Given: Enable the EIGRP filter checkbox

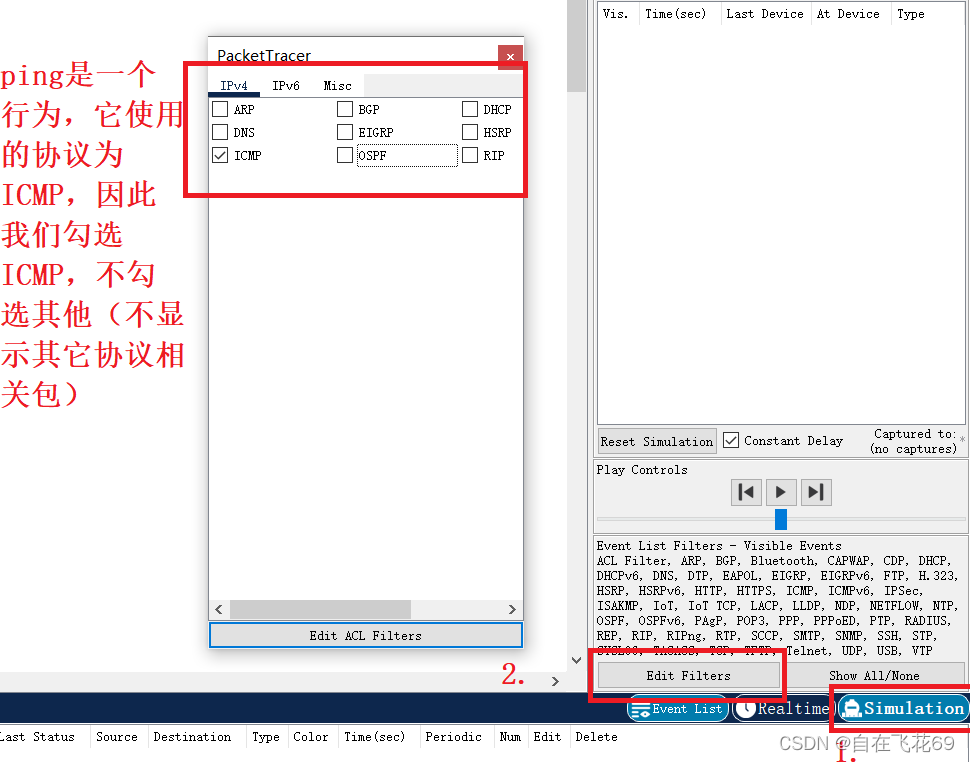Looking at the screenshot, I should (345, 132).
